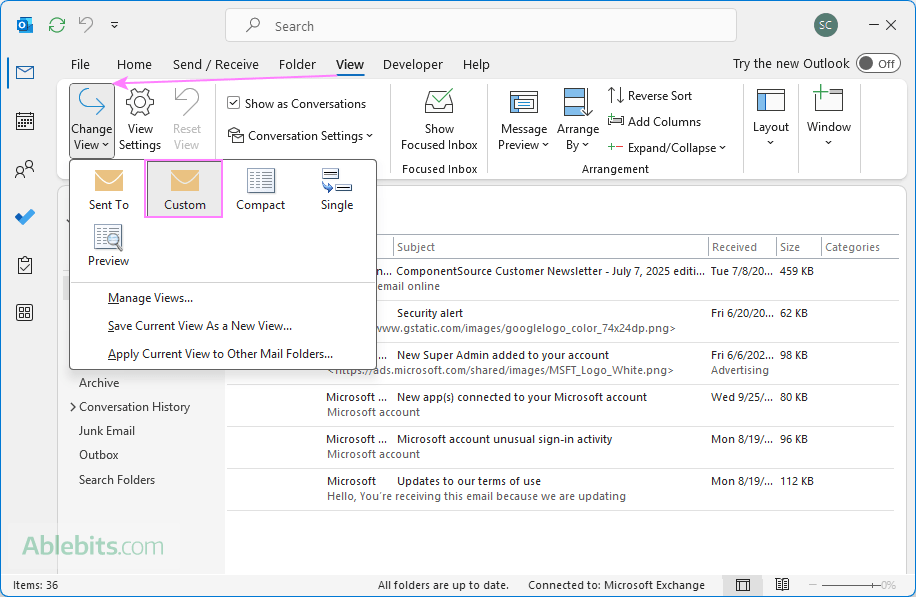The width and height of the screenshot is (916, 597).
Task: Open the Microsoft account unusual sign-in activity email
Action: [561, 447]
